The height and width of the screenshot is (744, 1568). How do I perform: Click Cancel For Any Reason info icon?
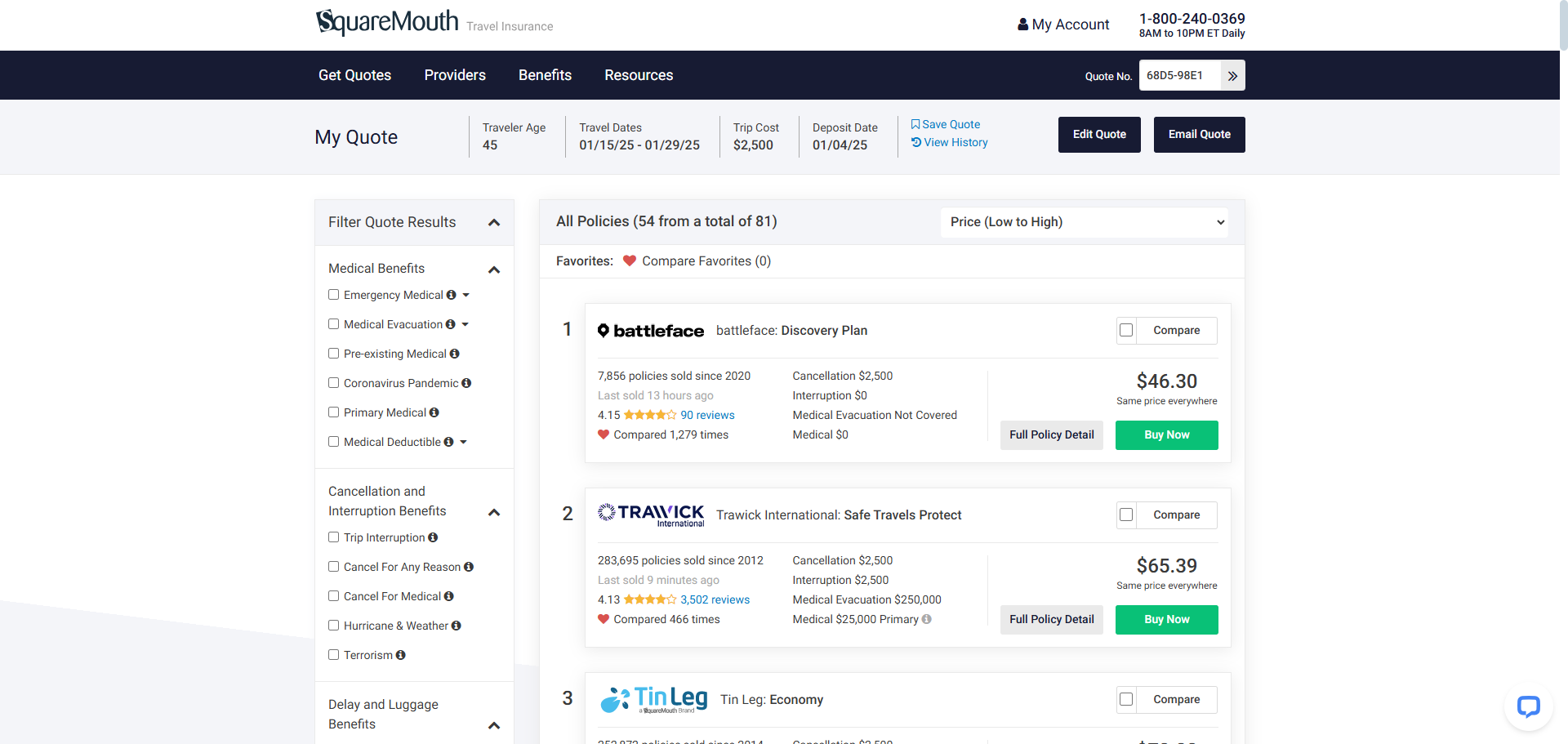[469, 567]
